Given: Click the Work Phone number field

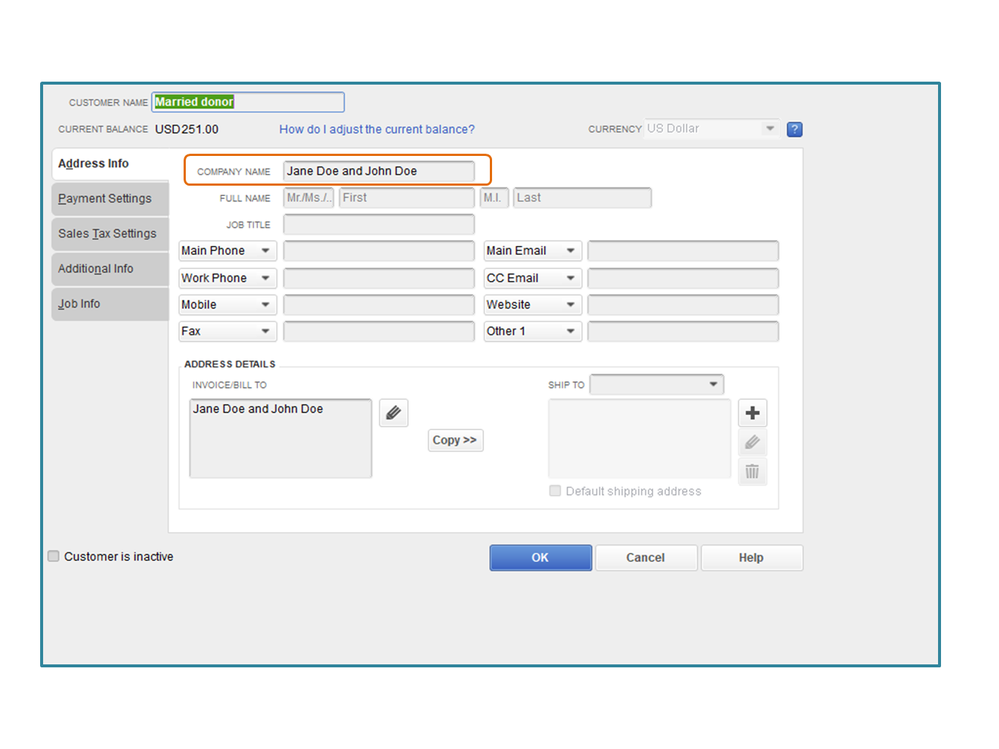Looking at the screenshot, I should coord(378,278).
